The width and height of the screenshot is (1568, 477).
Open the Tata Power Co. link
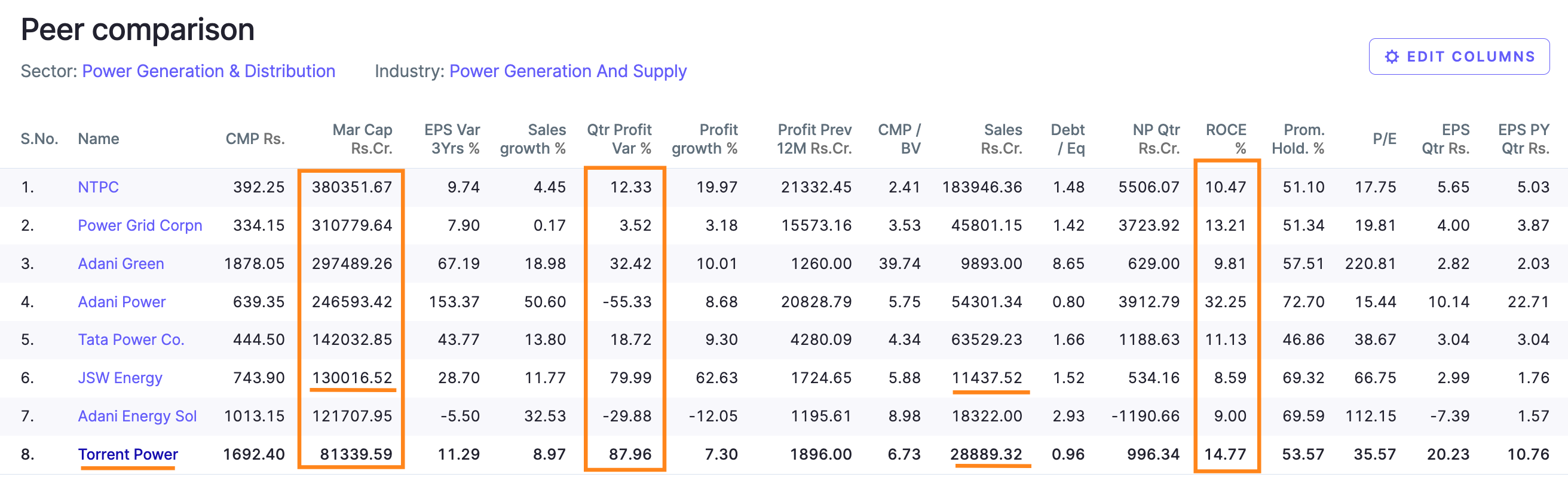[131, 340]
